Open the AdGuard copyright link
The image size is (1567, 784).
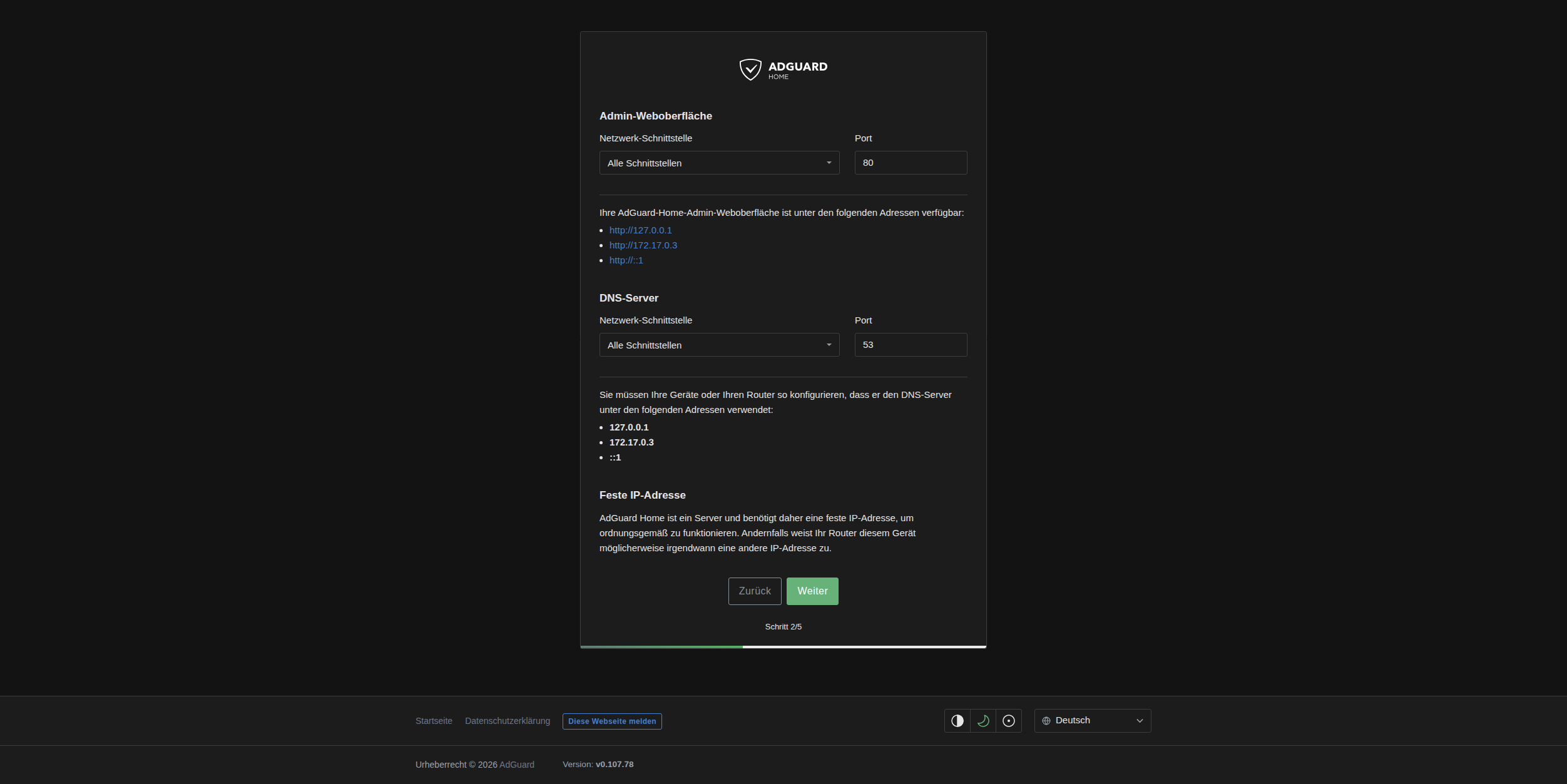[x=517, y=765]
